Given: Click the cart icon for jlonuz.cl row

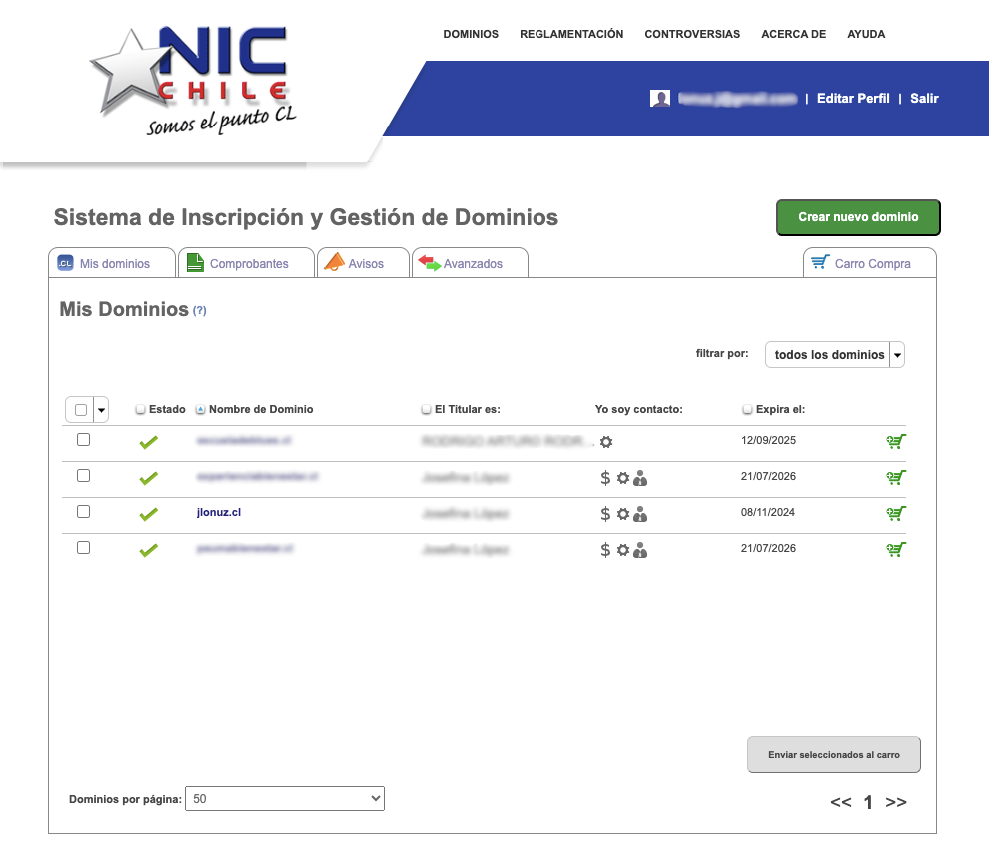Looking at the screenshot, I should 895,514.
